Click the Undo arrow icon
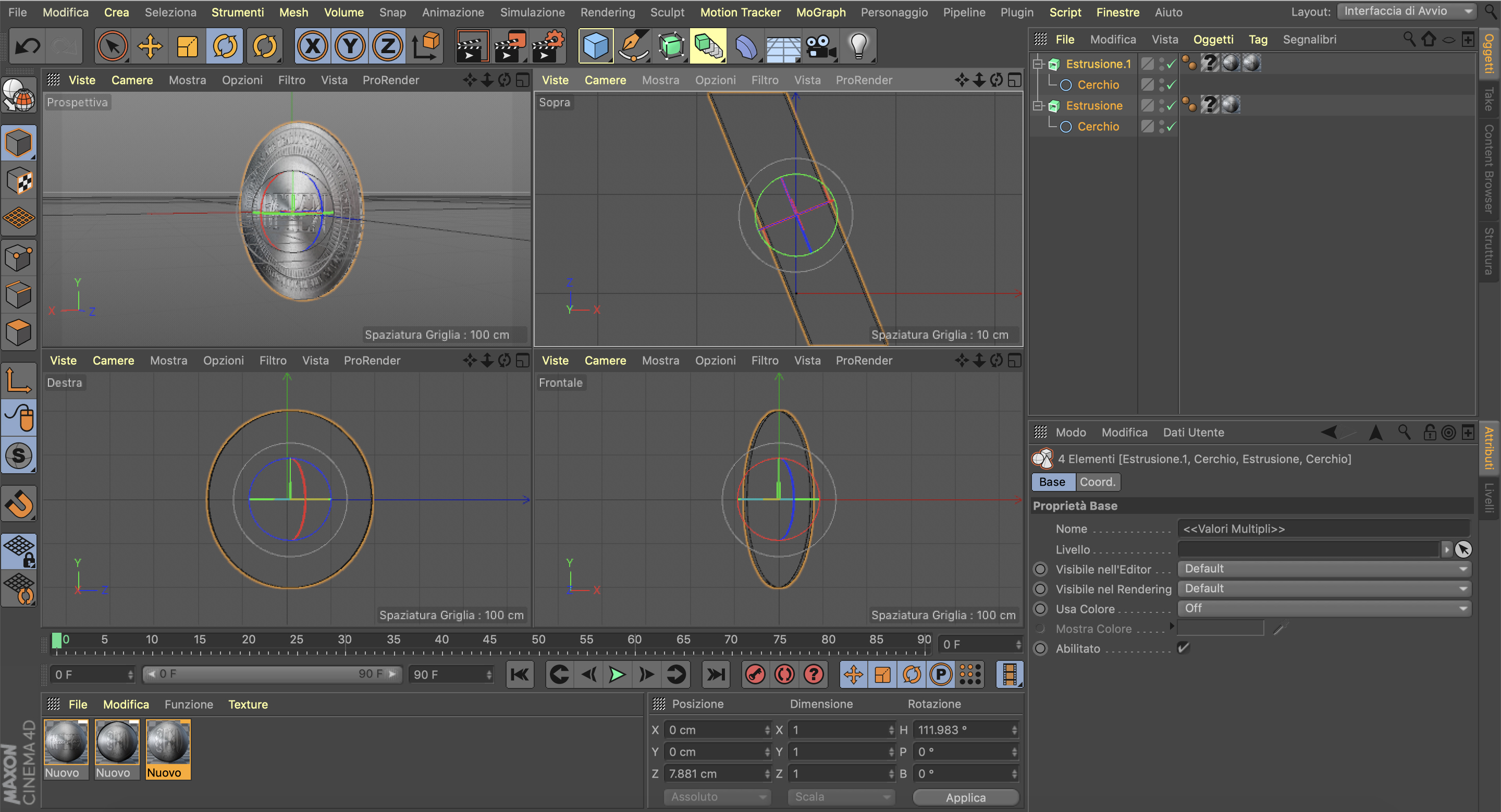The height and width of the screenshot is (812, 1501). pos(27,45)
